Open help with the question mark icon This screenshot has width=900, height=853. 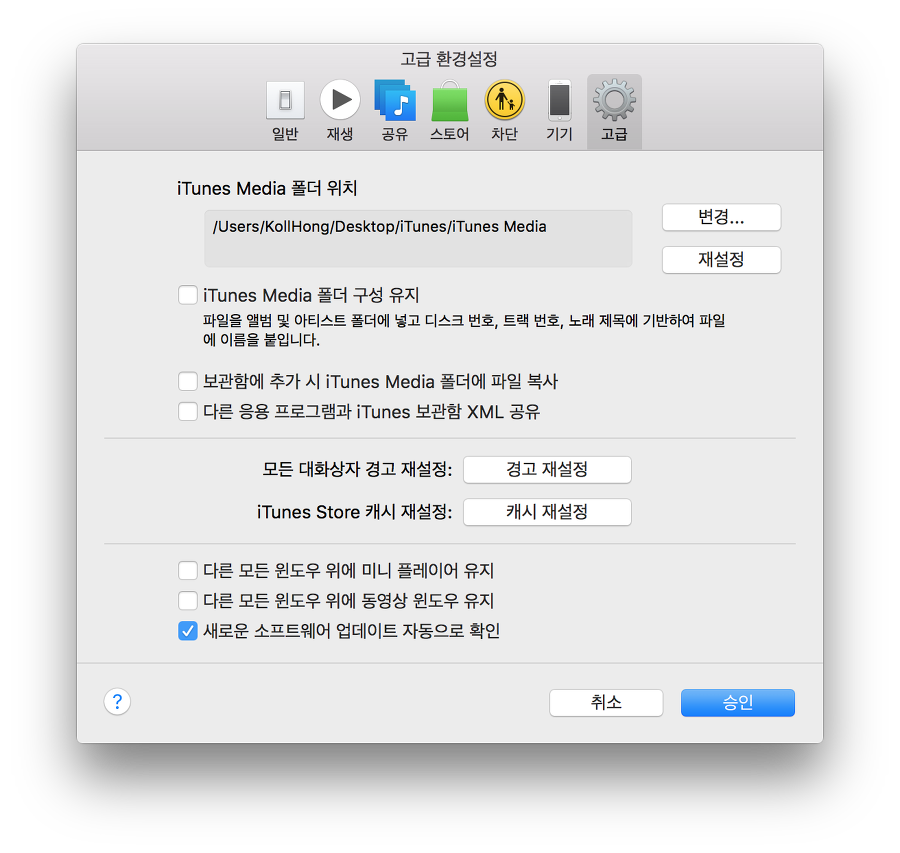coord(117,701)
